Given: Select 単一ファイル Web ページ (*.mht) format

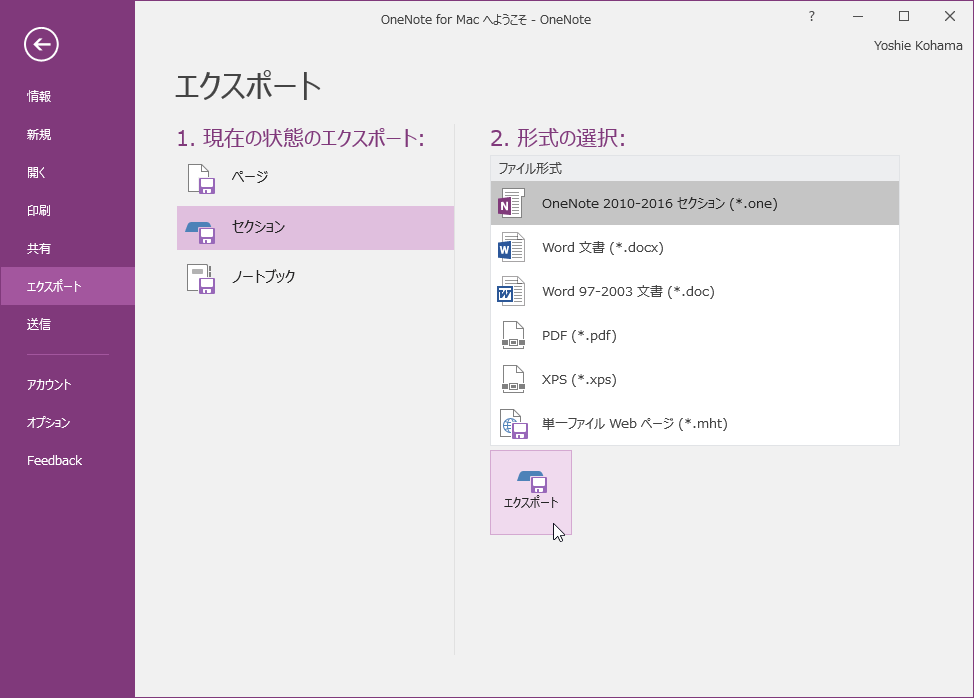Looking at the screenshot, I should pos(694,424).
